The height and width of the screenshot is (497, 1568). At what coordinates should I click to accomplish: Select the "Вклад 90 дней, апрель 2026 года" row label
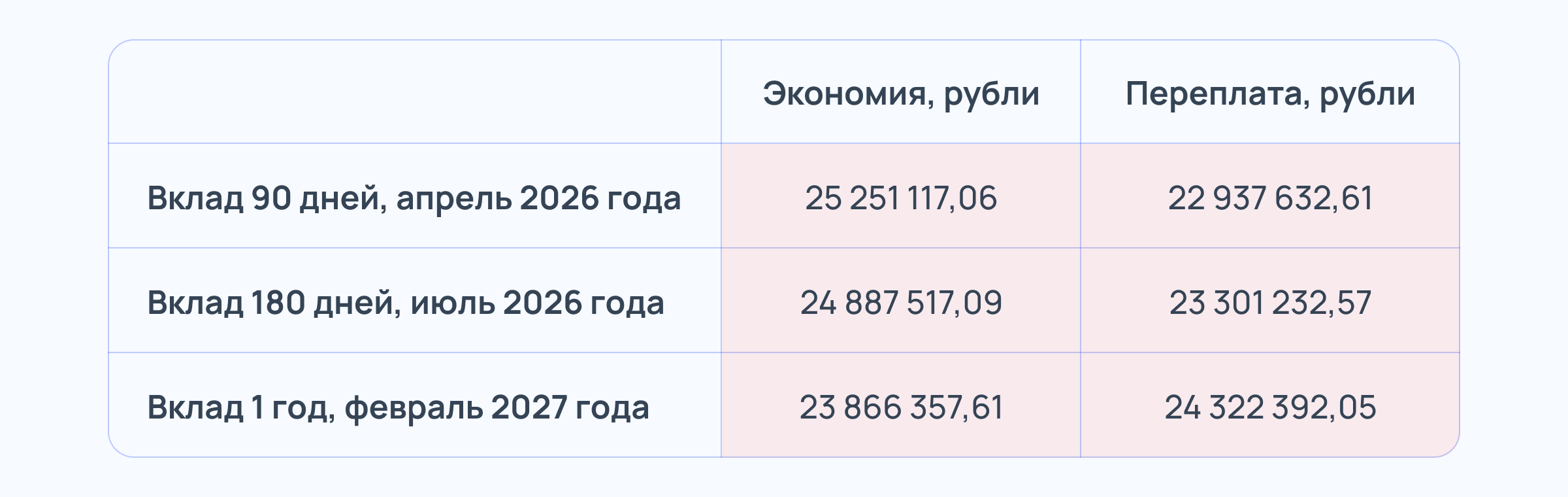click(x=414, y=197)
